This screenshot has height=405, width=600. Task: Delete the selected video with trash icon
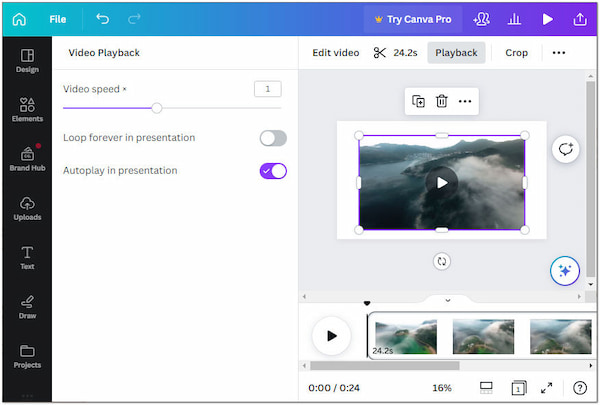click(x=441, y=101)
